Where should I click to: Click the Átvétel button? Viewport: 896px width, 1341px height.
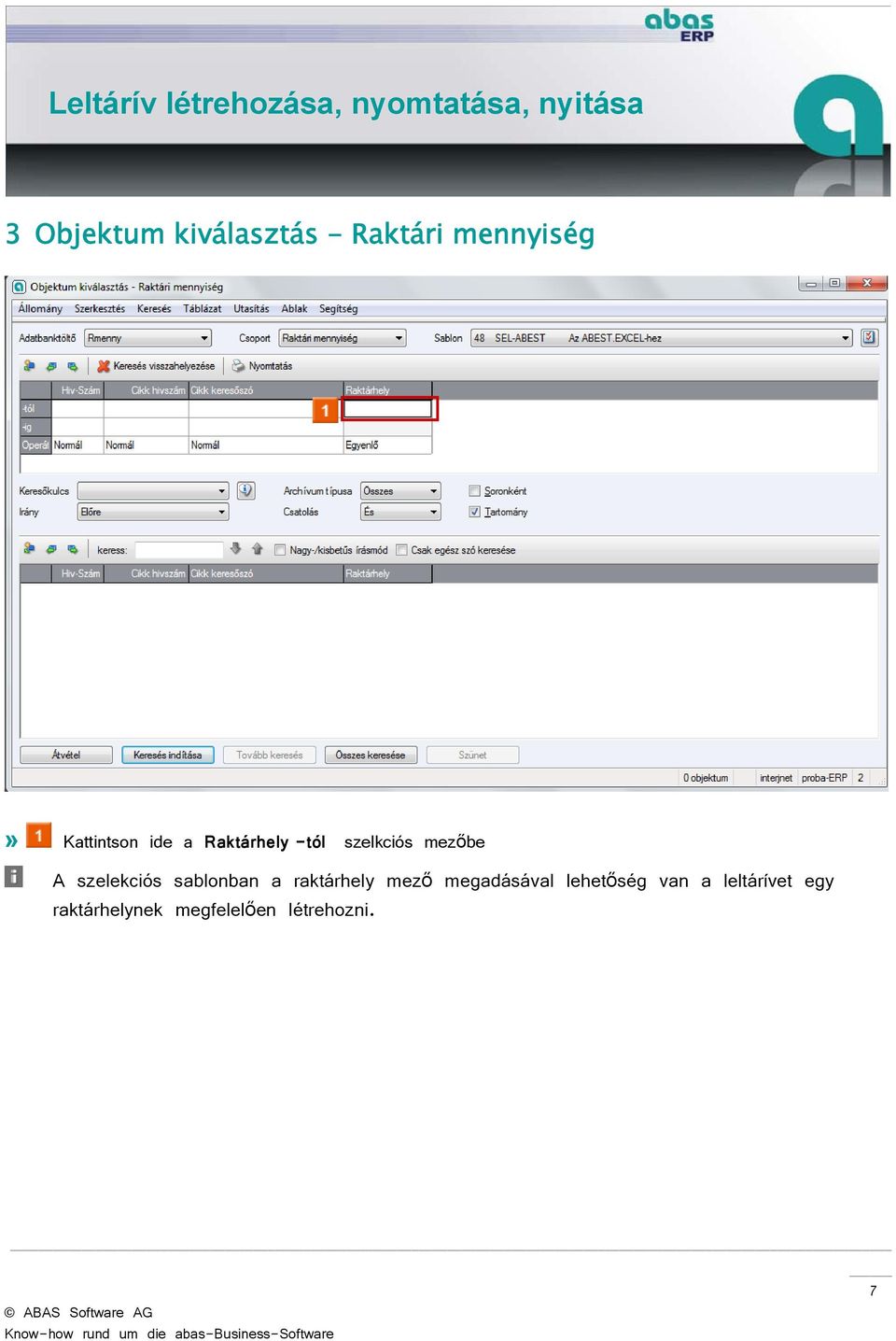pos(66,755)
